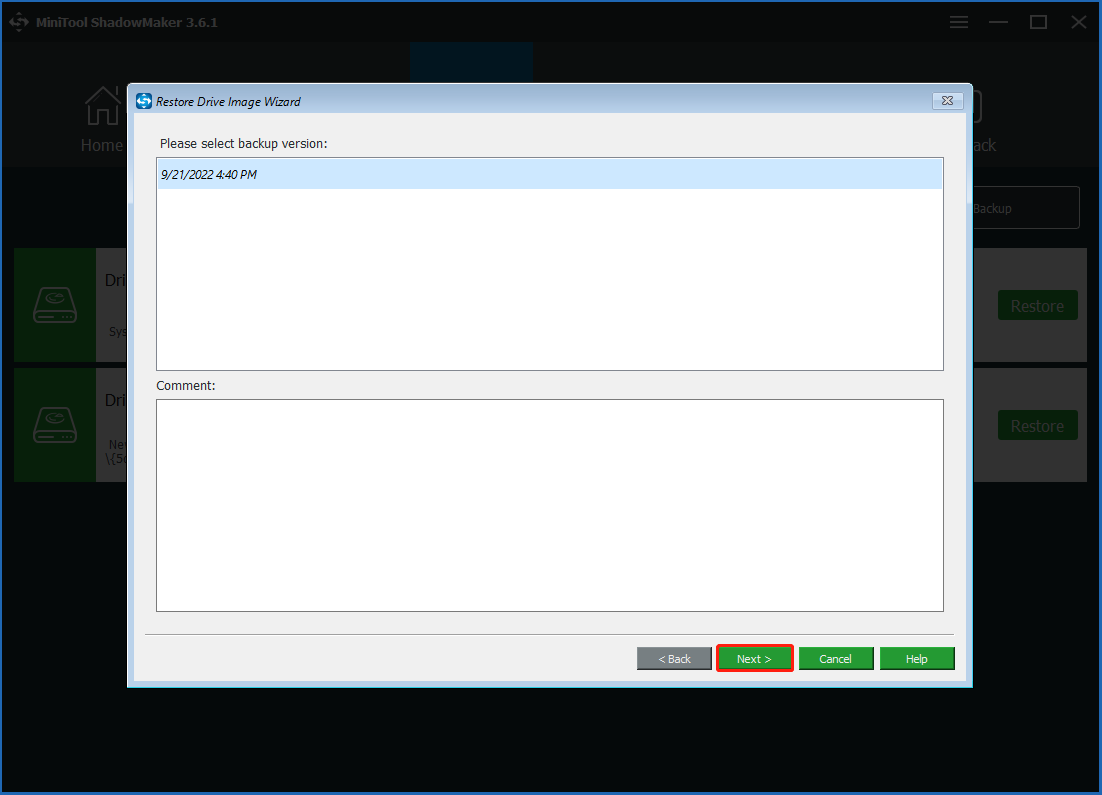Screen dimensions: 1102x795
Task: Minimize the ShadowMaker window
Action: click(999, 22)
